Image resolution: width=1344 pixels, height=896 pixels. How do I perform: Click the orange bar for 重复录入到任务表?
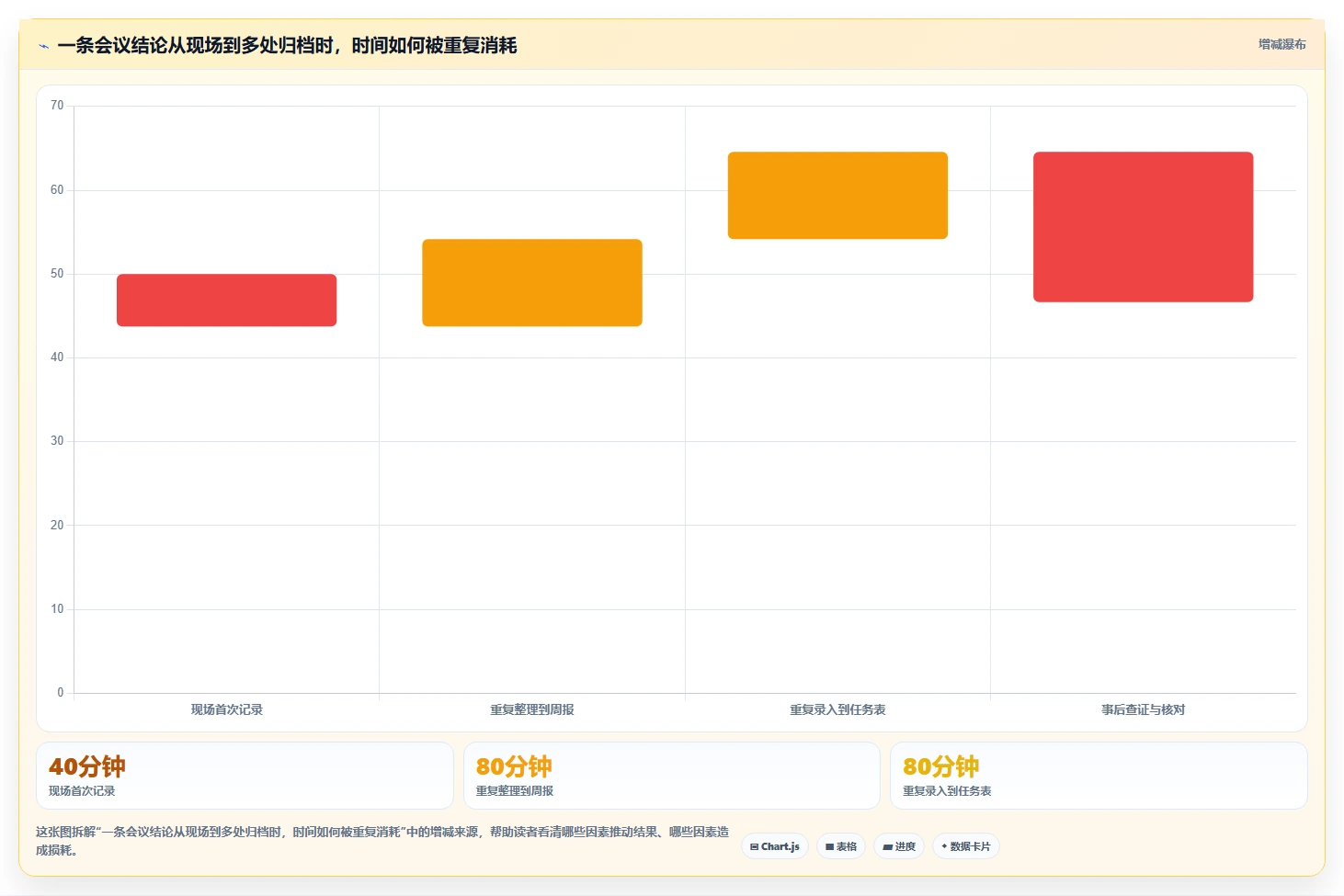837,196
